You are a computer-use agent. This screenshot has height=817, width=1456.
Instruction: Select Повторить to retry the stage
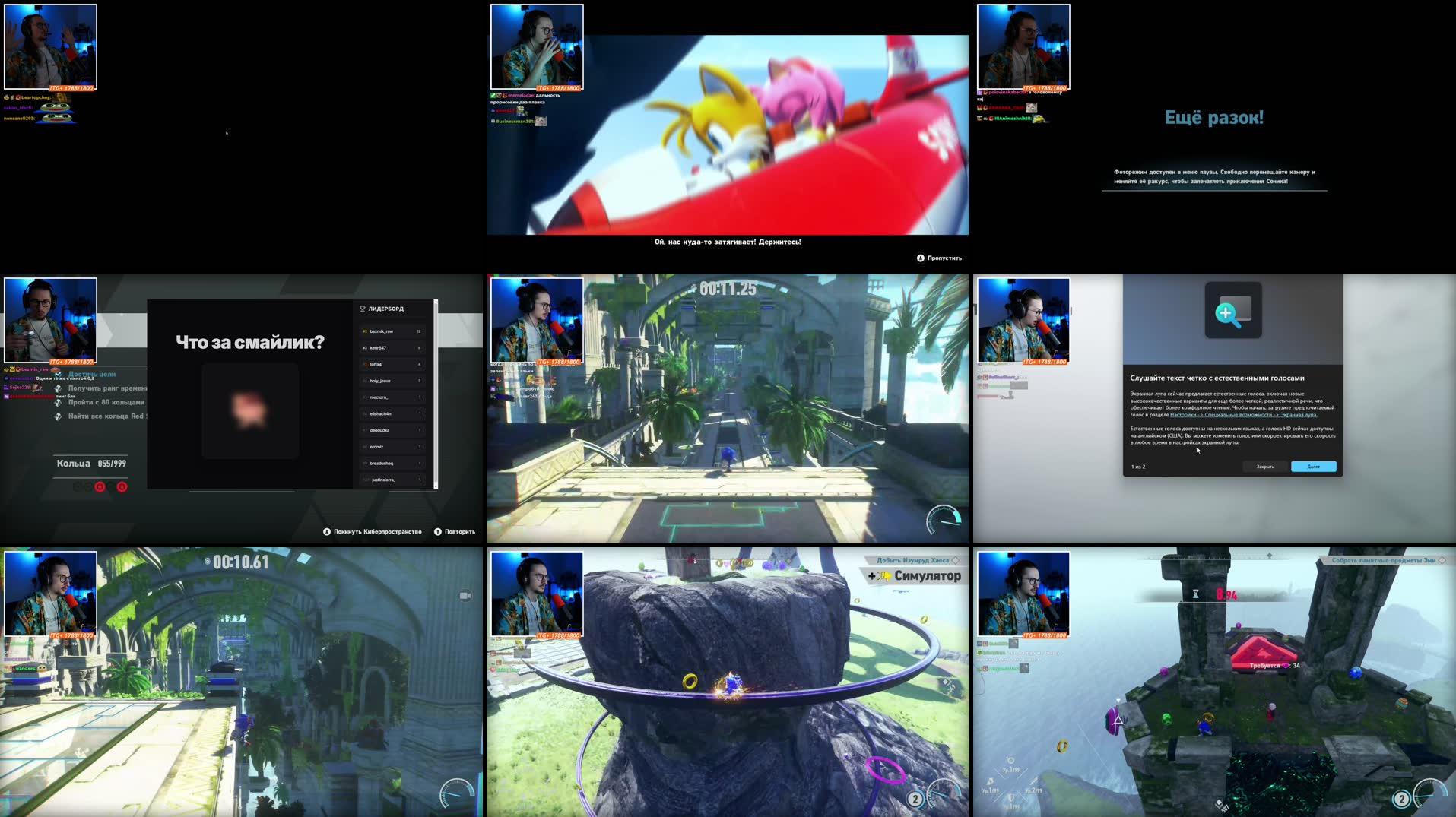(457, 531)
